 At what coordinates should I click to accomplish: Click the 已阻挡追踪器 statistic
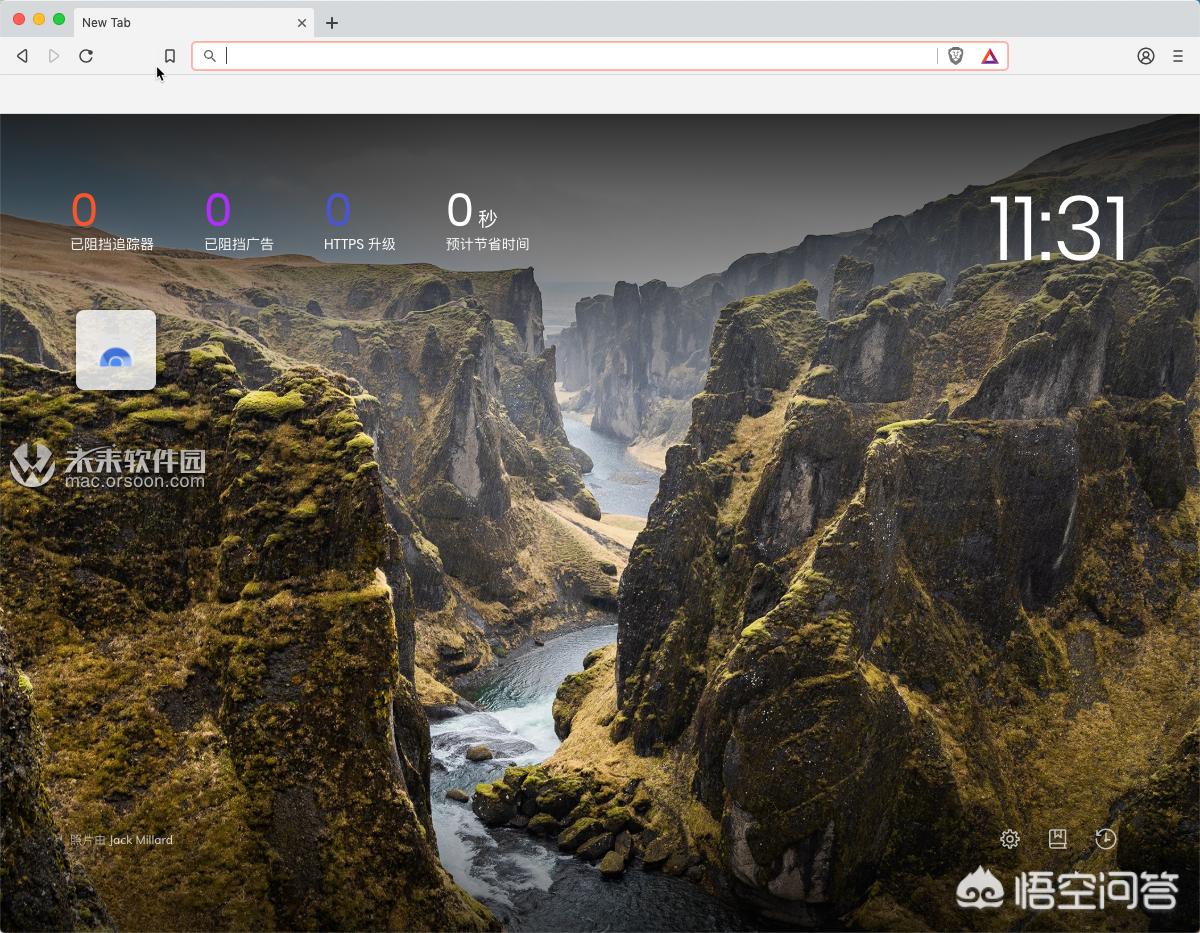pyautogui.click(x=112, y=222)
